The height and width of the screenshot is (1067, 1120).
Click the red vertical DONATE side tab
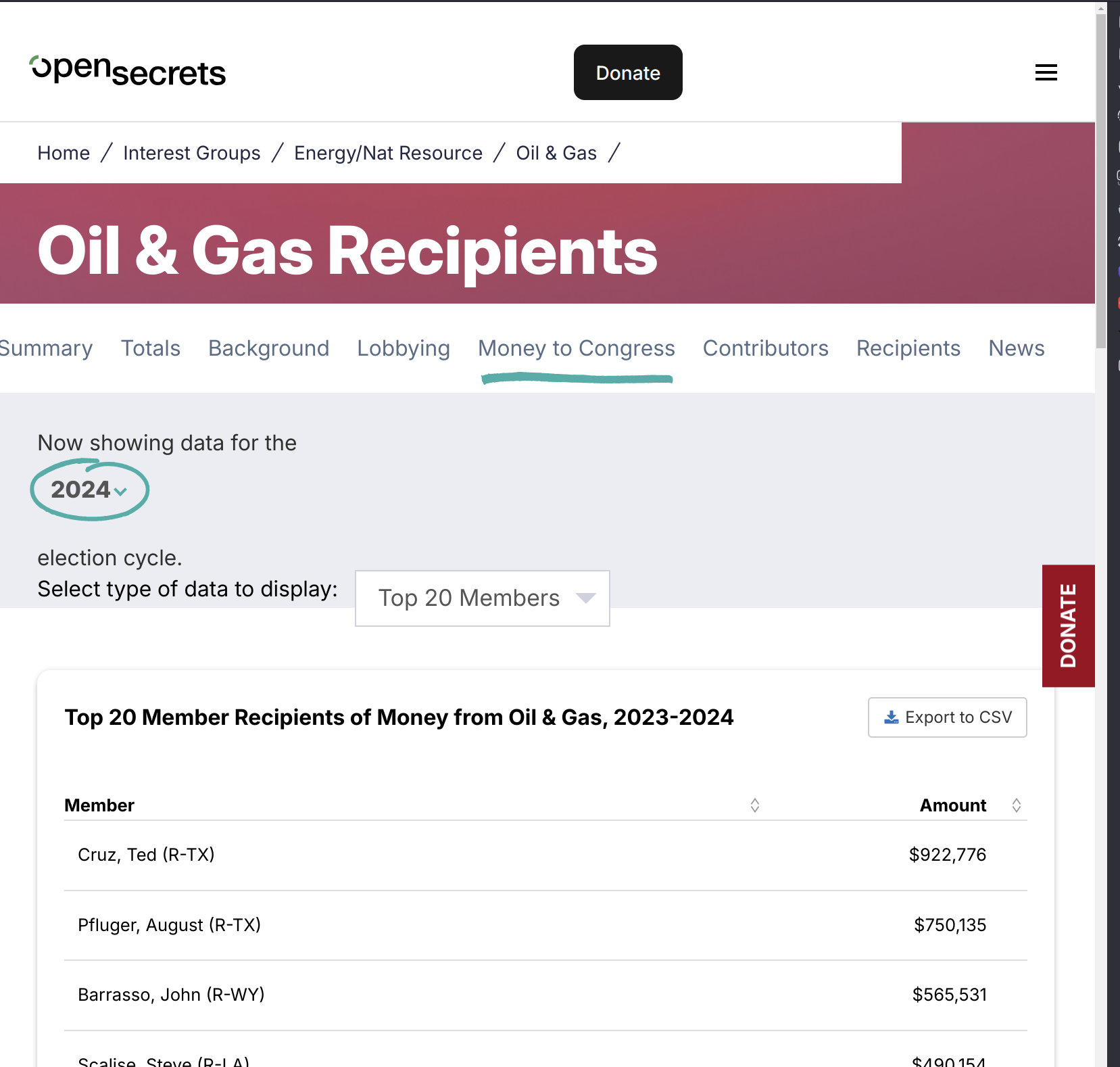pyautogui.click(x=1068, y=625)
